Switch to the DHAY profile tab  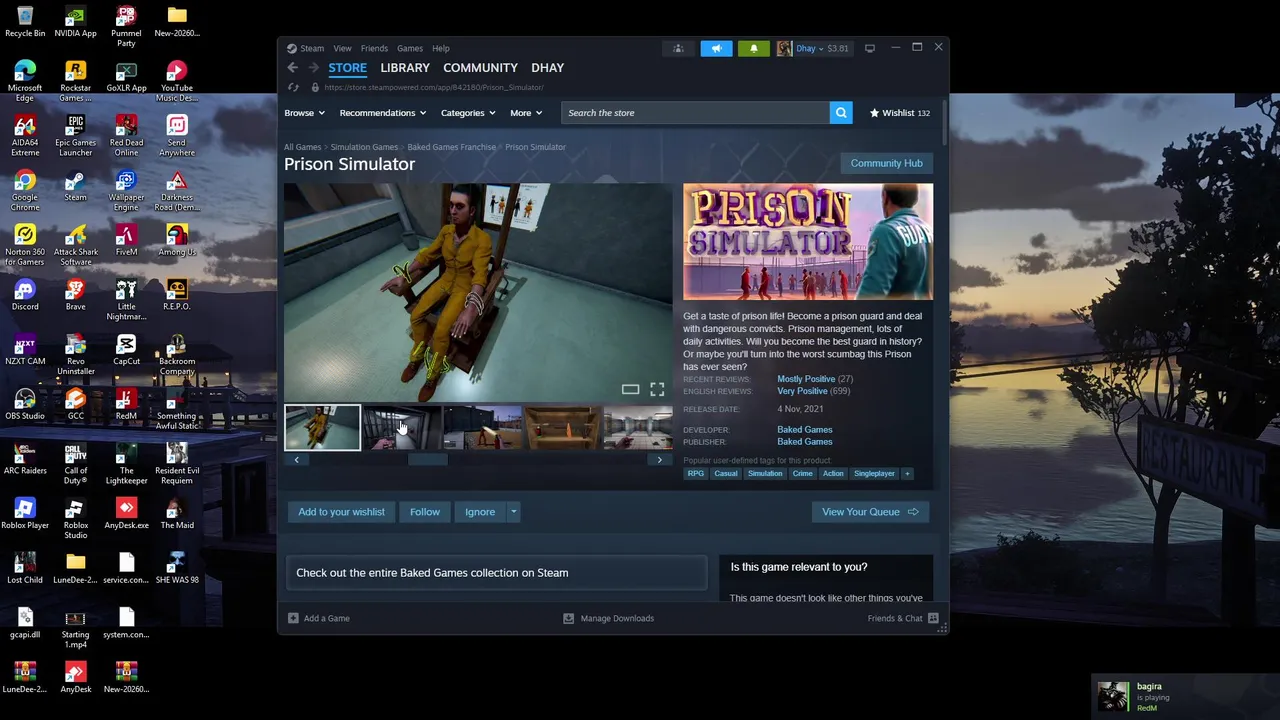(548, 68)
